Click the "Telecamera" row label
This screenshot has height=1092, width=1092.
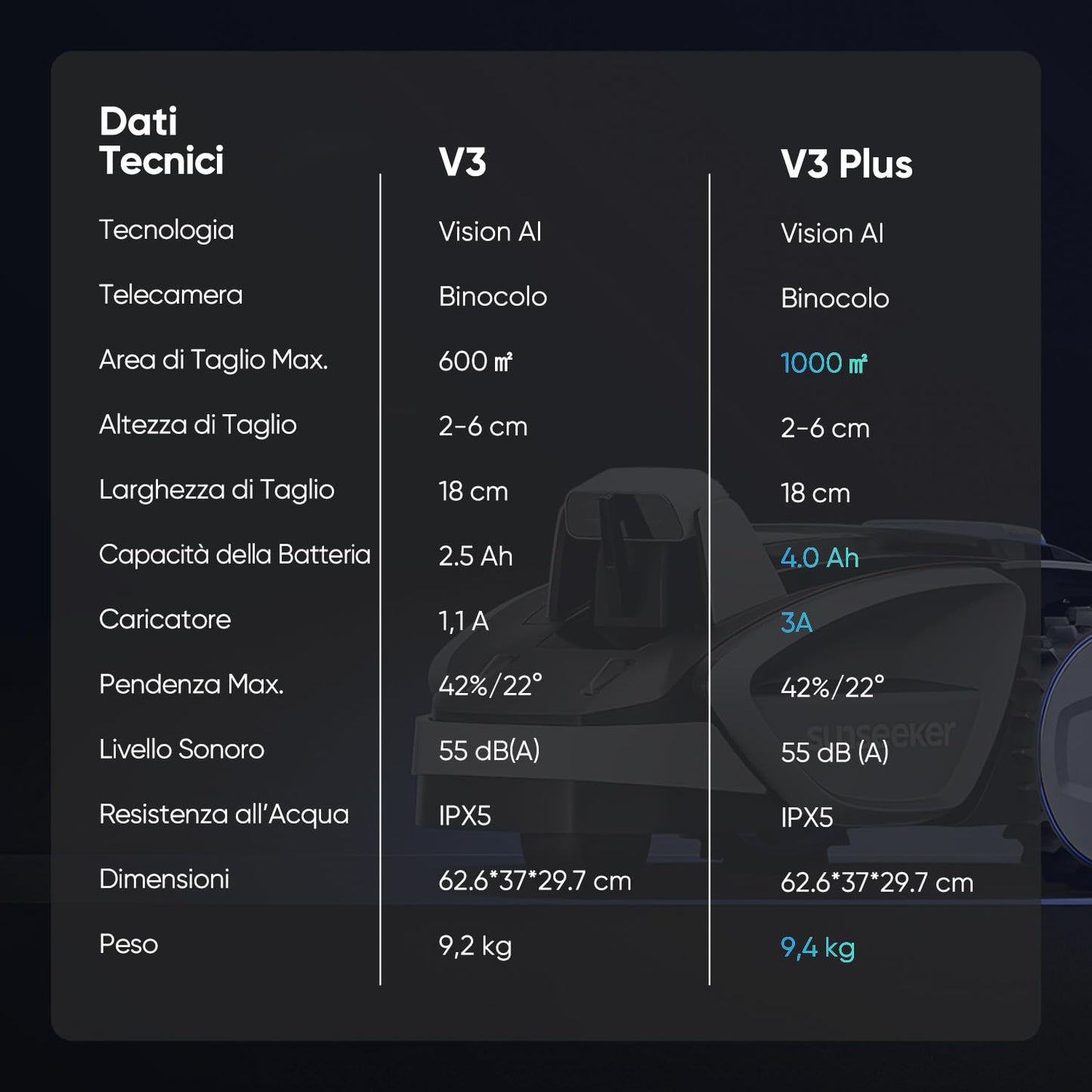[171, 295]
